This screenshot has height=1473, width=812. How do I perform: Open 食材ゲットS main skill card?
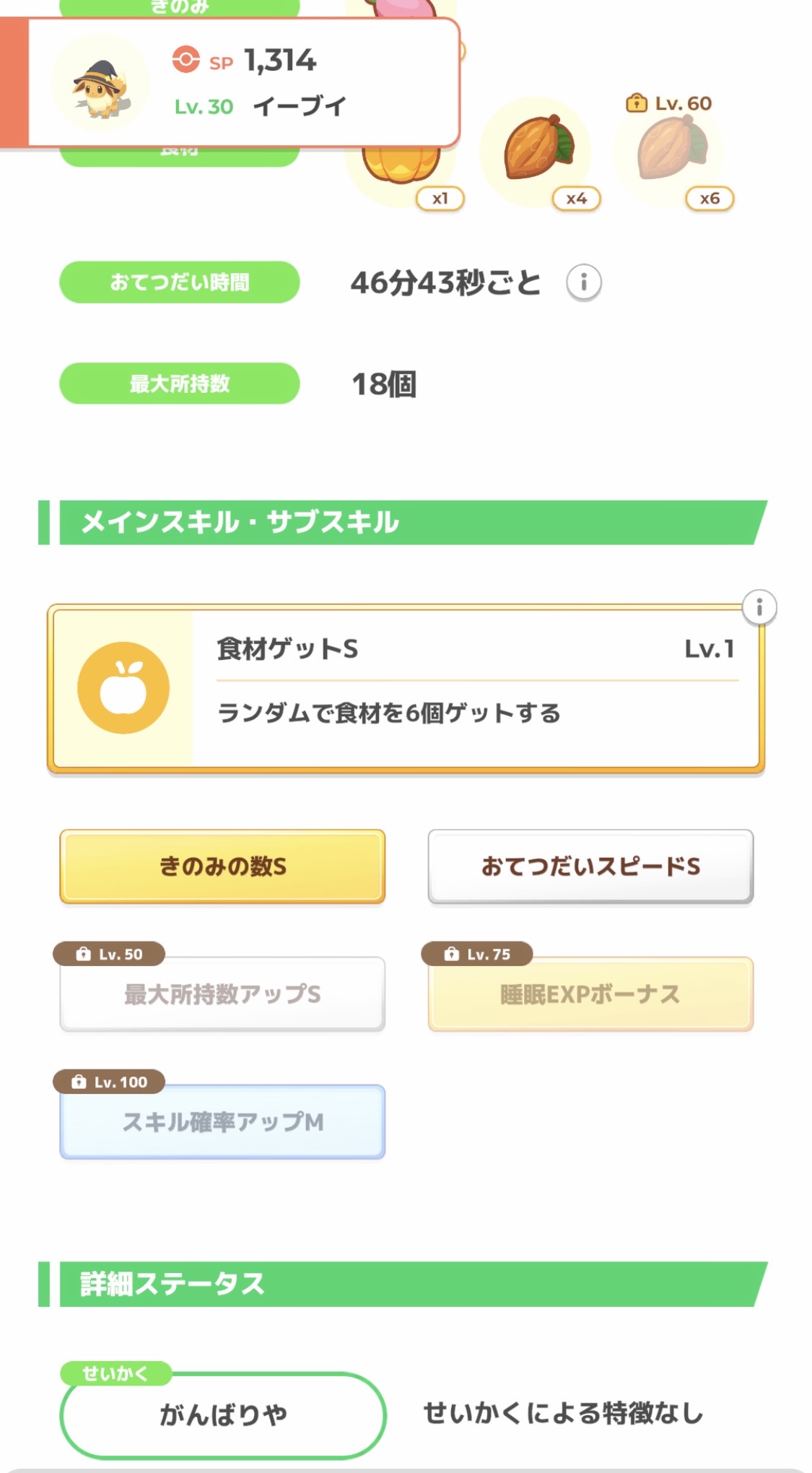pos(476,687)
